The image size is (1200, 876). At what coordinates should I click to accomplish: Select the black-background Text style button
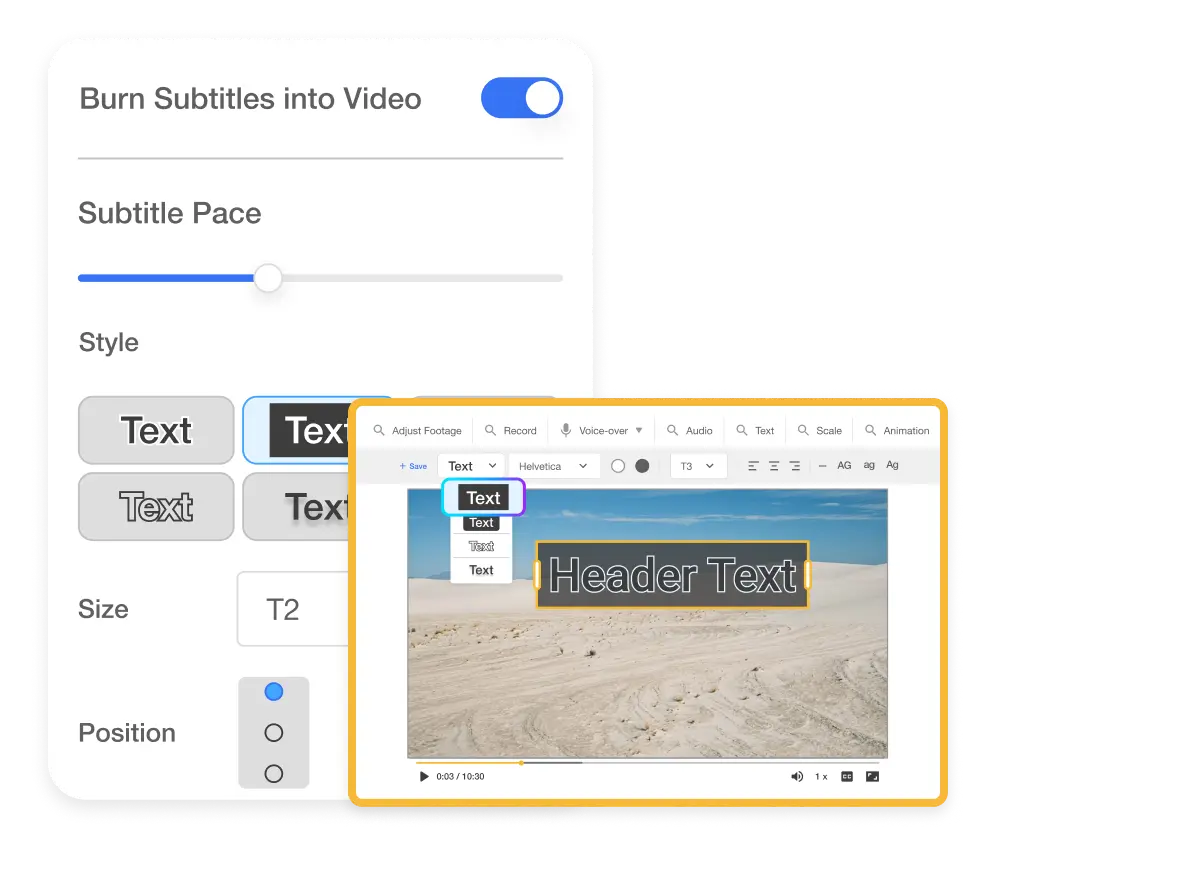(296, 430)
